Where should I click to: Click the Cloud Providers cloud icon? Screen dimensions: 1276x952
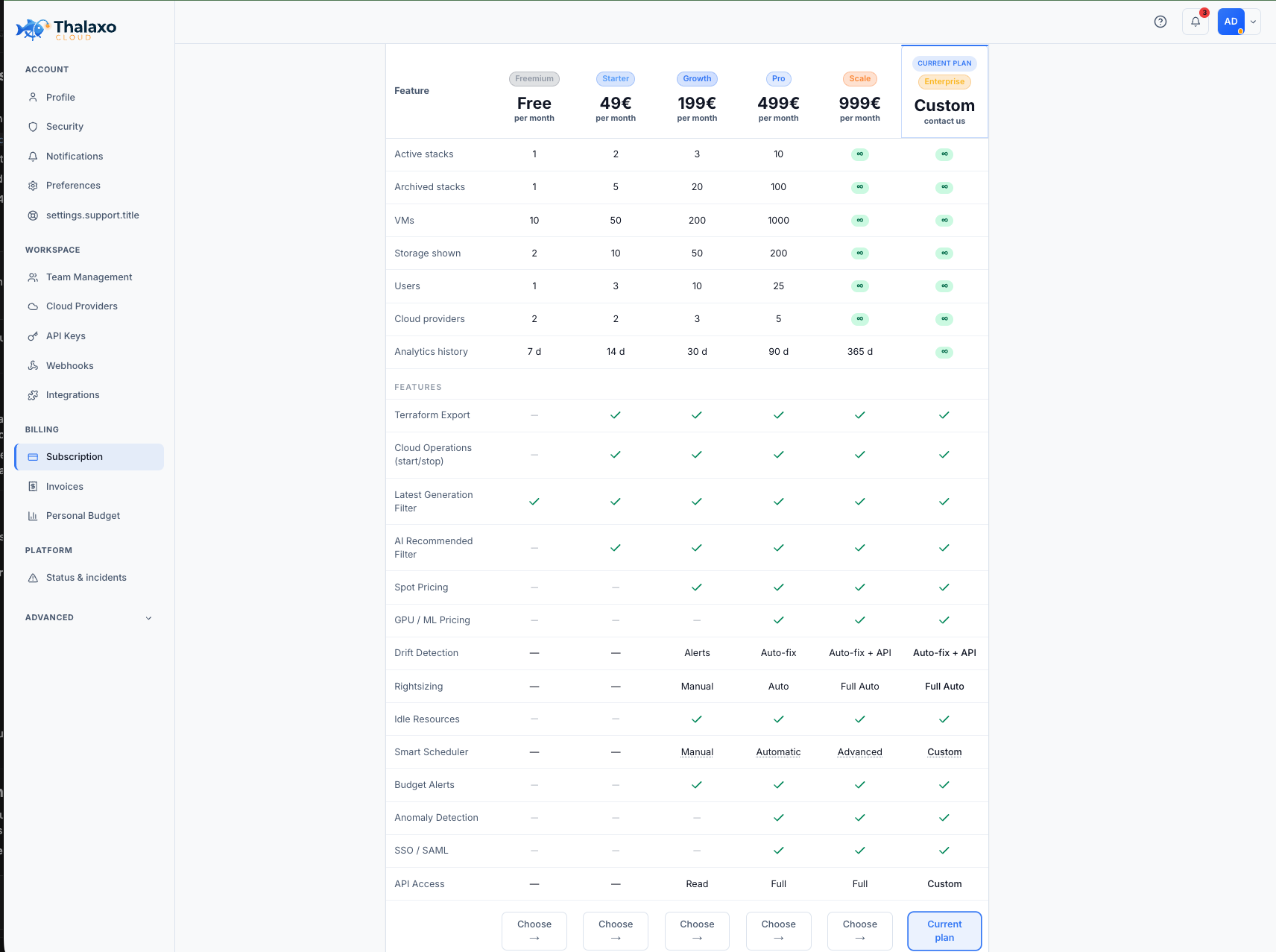pyautogui.click(x=33, y=306)
